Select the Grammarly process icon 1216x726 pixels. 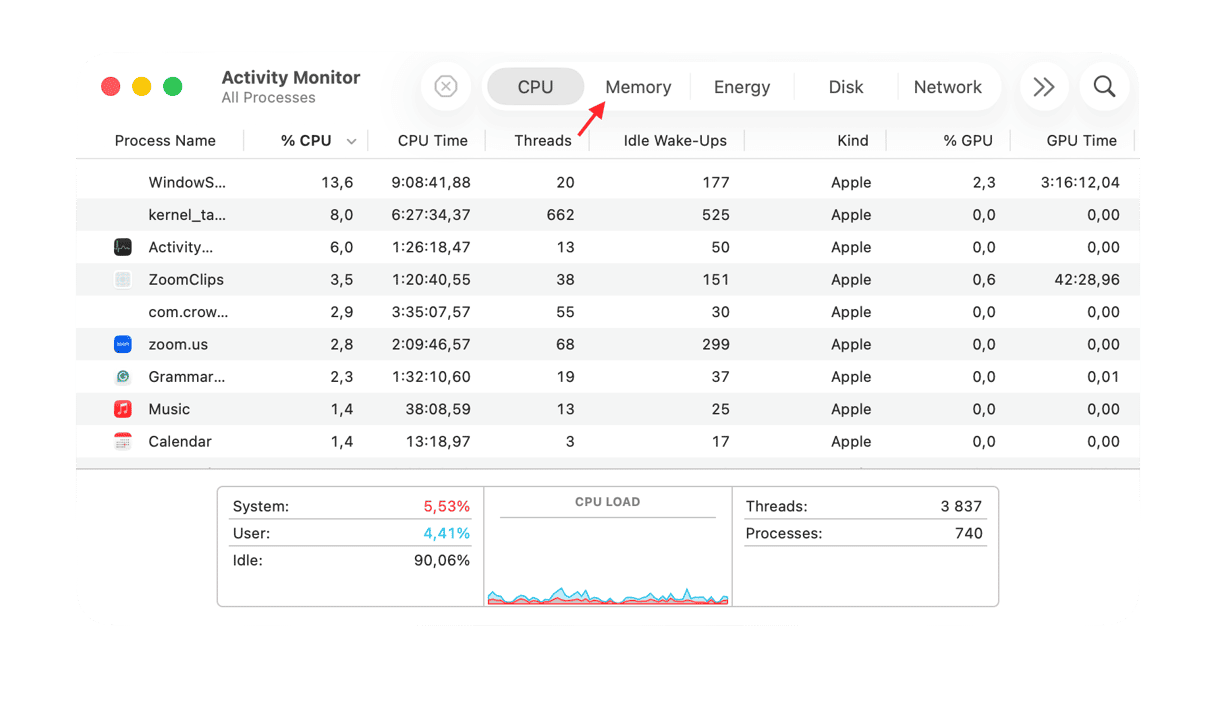point(123,377)
